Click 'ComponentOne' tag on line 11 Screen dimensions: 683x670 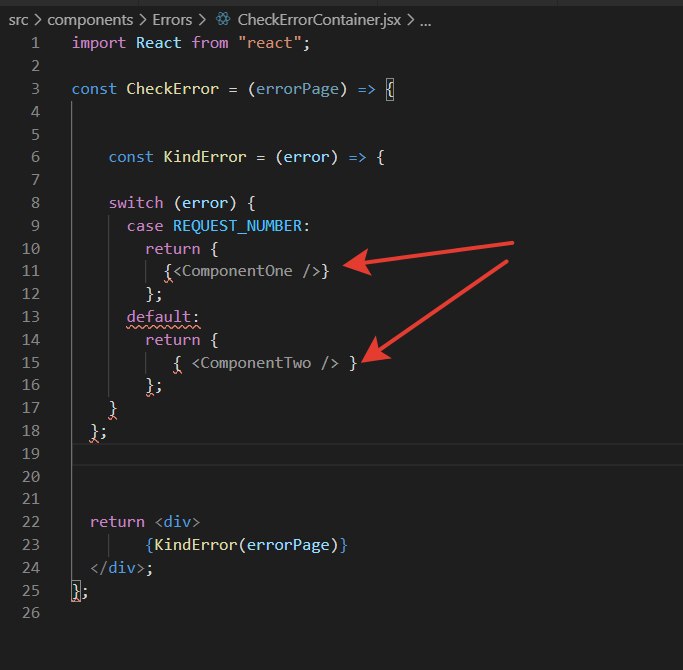pos(237,271)
